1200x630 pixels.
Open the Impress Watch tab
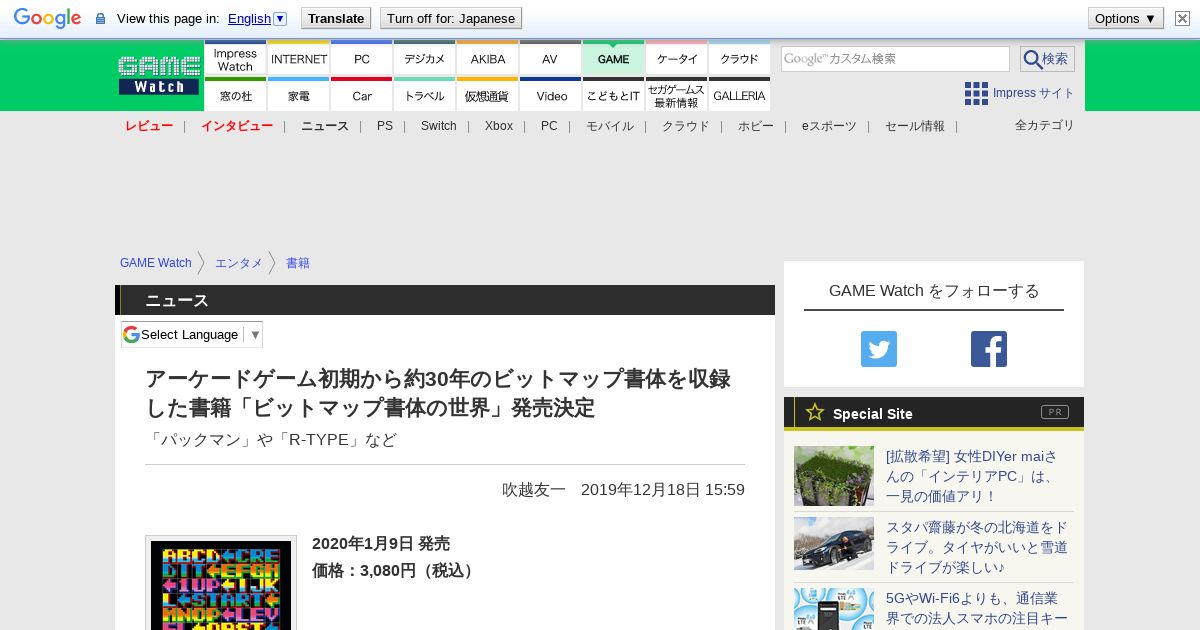[235, 59]
